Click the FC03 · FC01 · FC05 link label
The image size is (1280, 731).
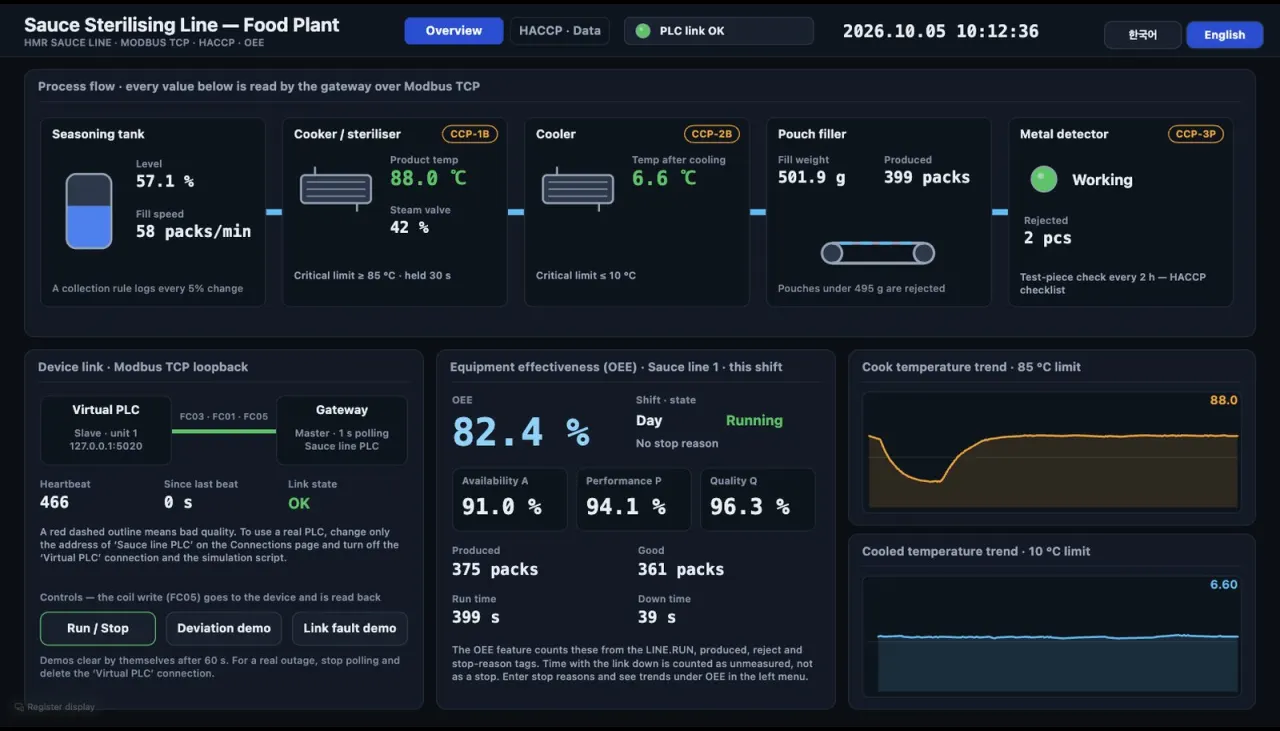click(224, 417)
